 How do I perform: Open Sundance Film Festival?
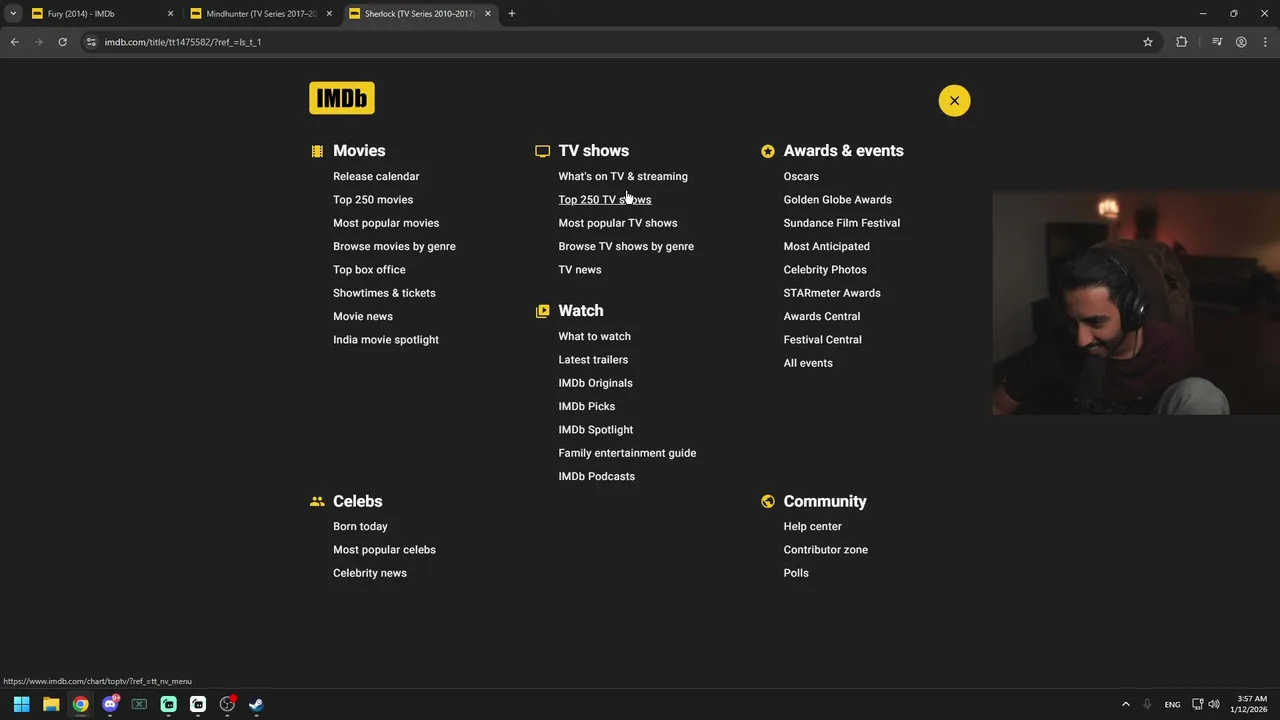[x=842, y=223]
